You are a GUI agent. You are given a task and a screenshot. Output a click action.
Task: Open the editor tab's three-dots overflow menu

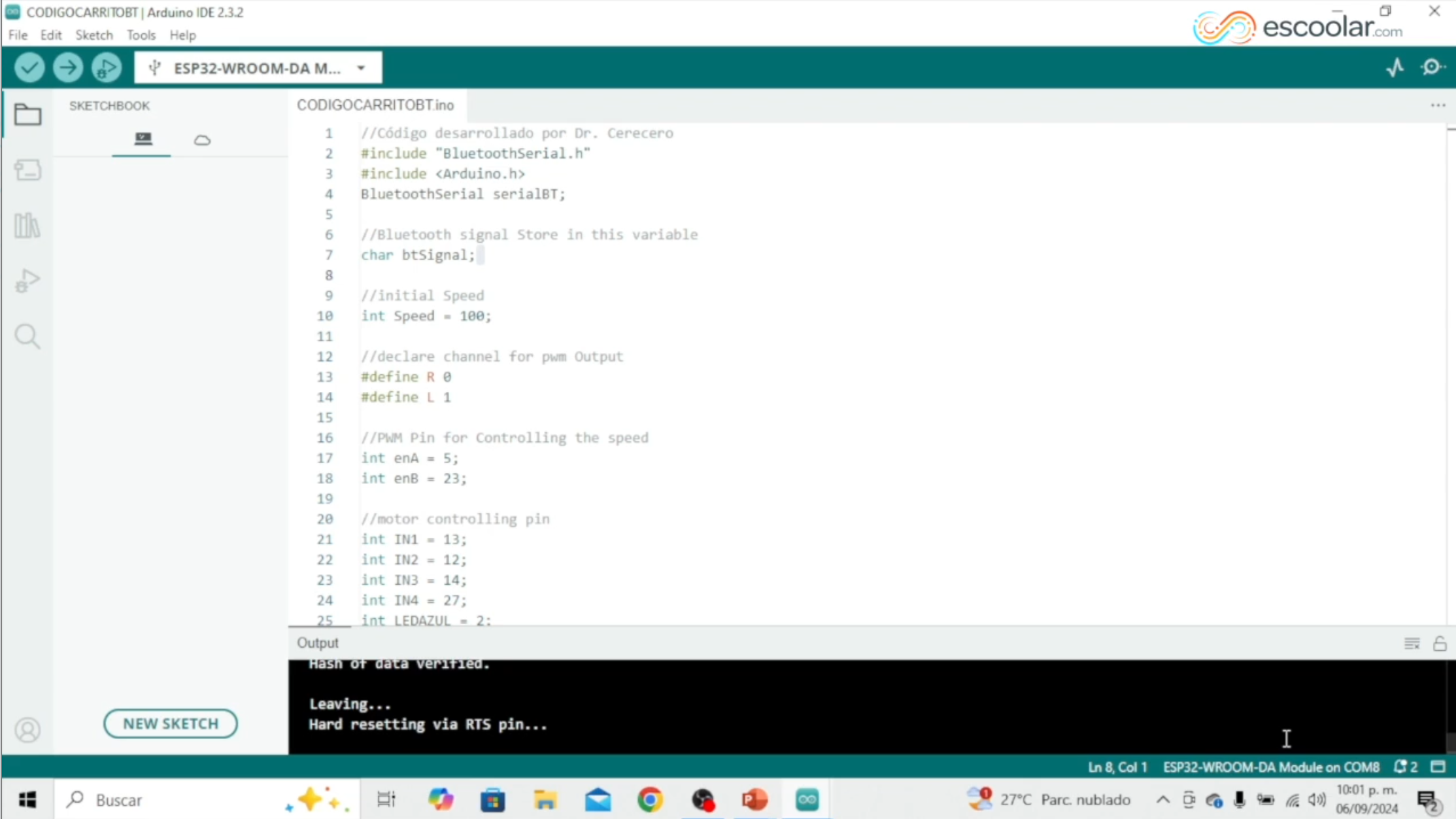[x=1438, y=105]
